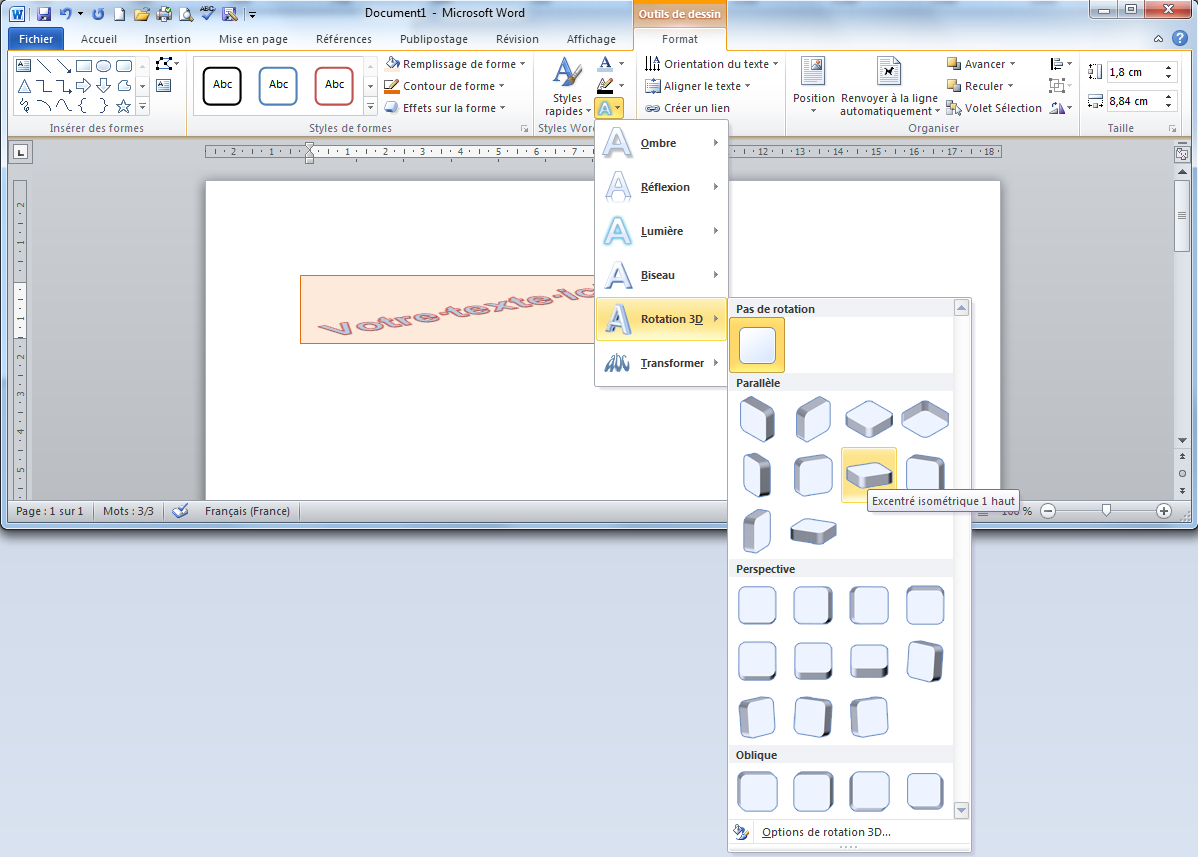Open the Volet Sélection pane

(993, 108)
